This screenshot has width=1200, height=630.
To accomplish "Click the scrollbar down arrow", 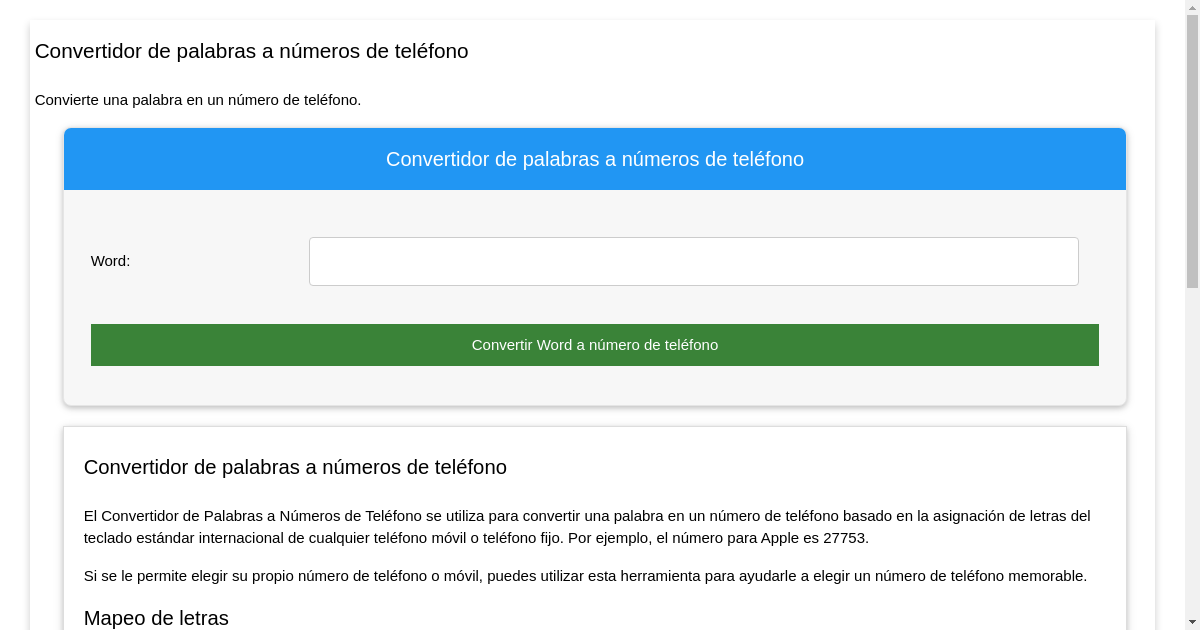I will pos(1193,621).
